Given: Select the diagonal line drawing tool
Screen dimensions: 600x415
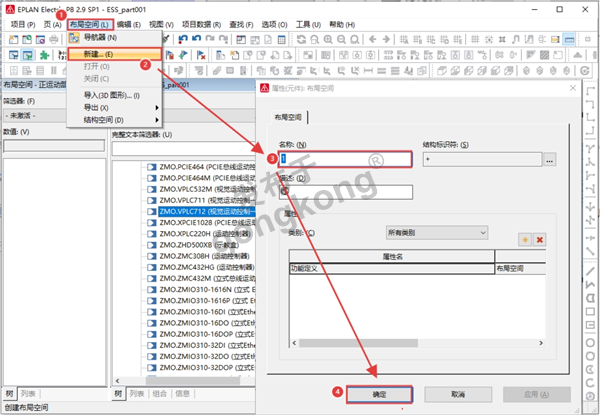Looking at the screenshot, I should point(590,271).
